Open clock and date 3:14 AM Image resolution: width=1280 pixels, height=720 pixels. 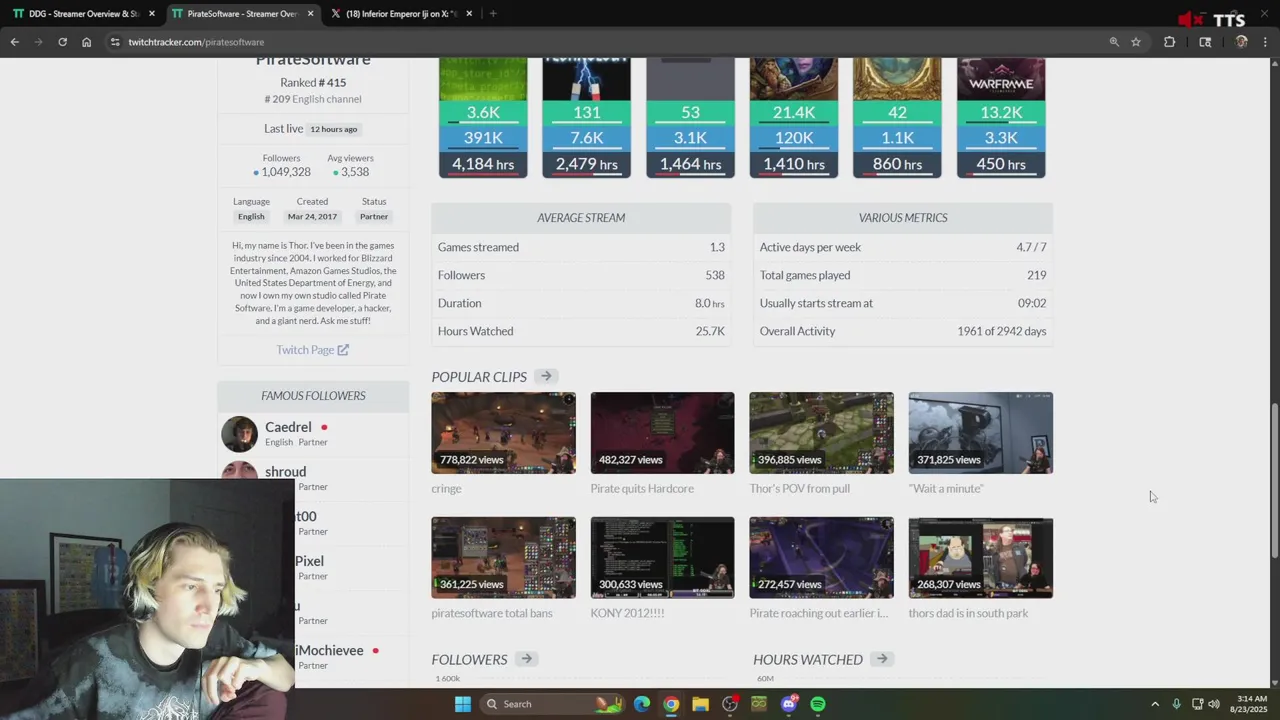click(x=1252, y=704)
